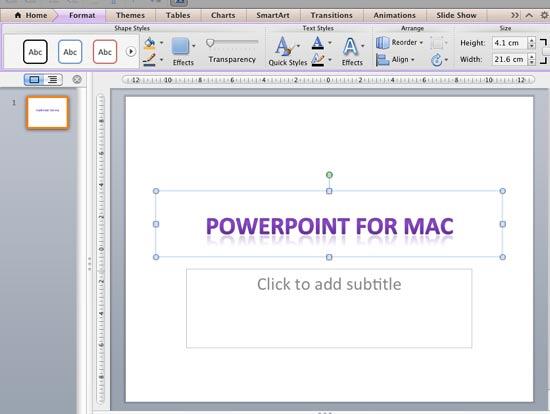The height and width of the screenshot is (414, 550).
Task: Open the shape Line color dropdown arrow
Action: pos(162,60)
